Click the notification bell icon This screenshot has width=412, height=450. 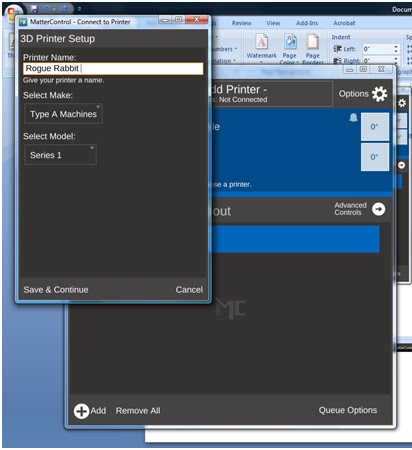(x=353, y=118)
